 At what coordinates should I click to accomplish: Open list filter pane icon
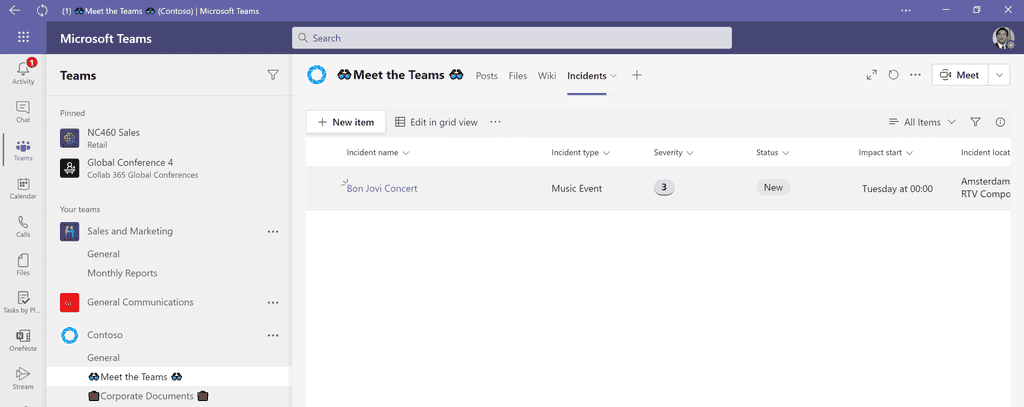tap(976, 122)
